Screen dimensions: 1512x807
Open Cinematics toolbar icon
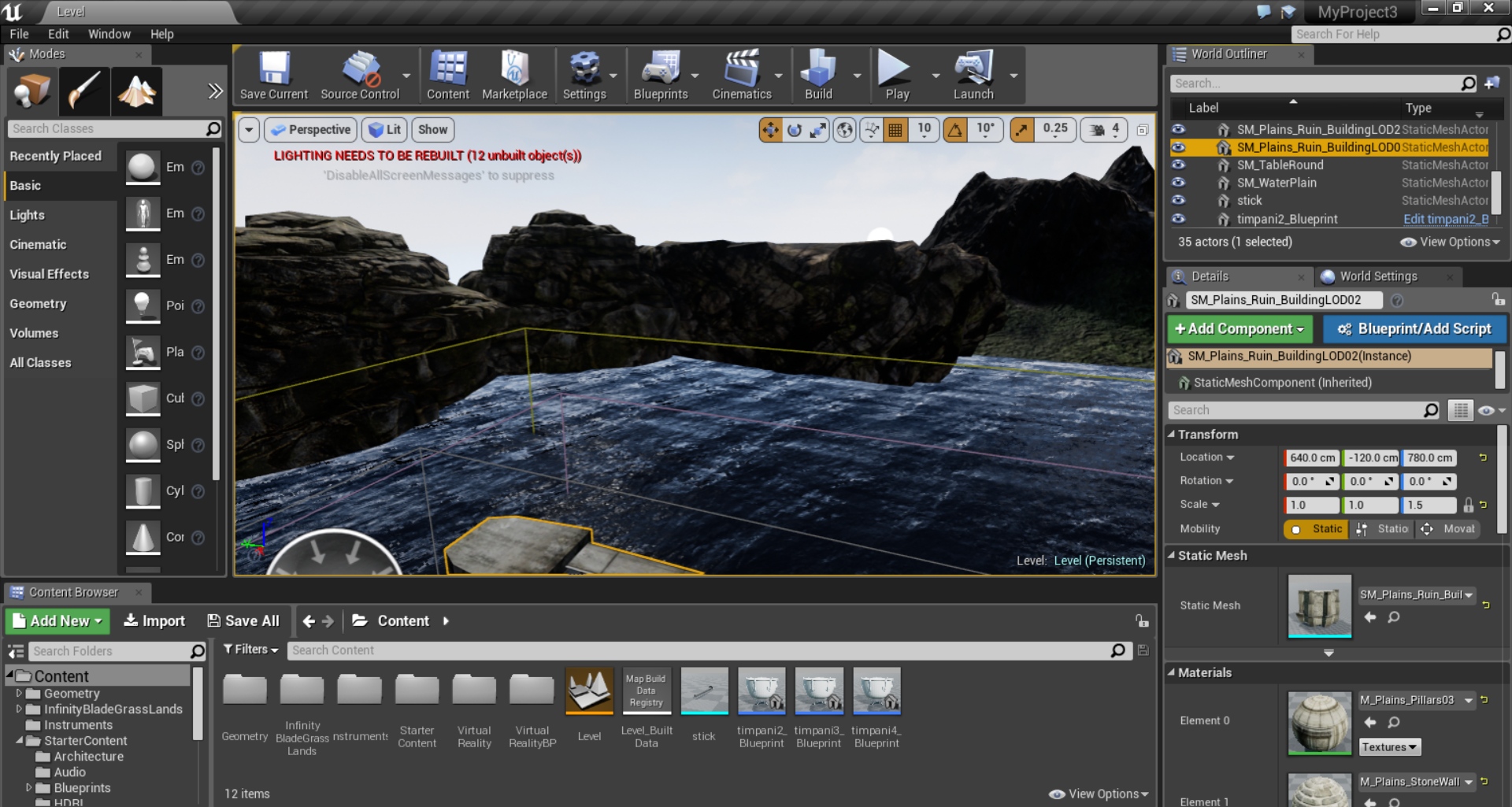click(x=742, y=76)
